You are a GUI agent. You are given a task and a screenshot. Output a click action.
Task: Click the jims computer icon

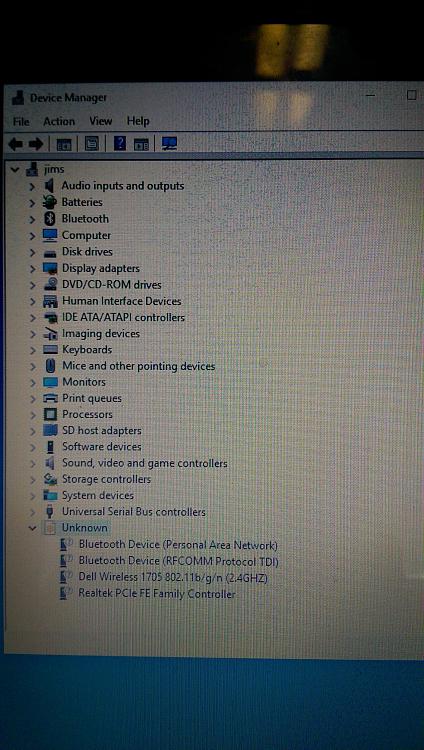click(x=32, y=169)
